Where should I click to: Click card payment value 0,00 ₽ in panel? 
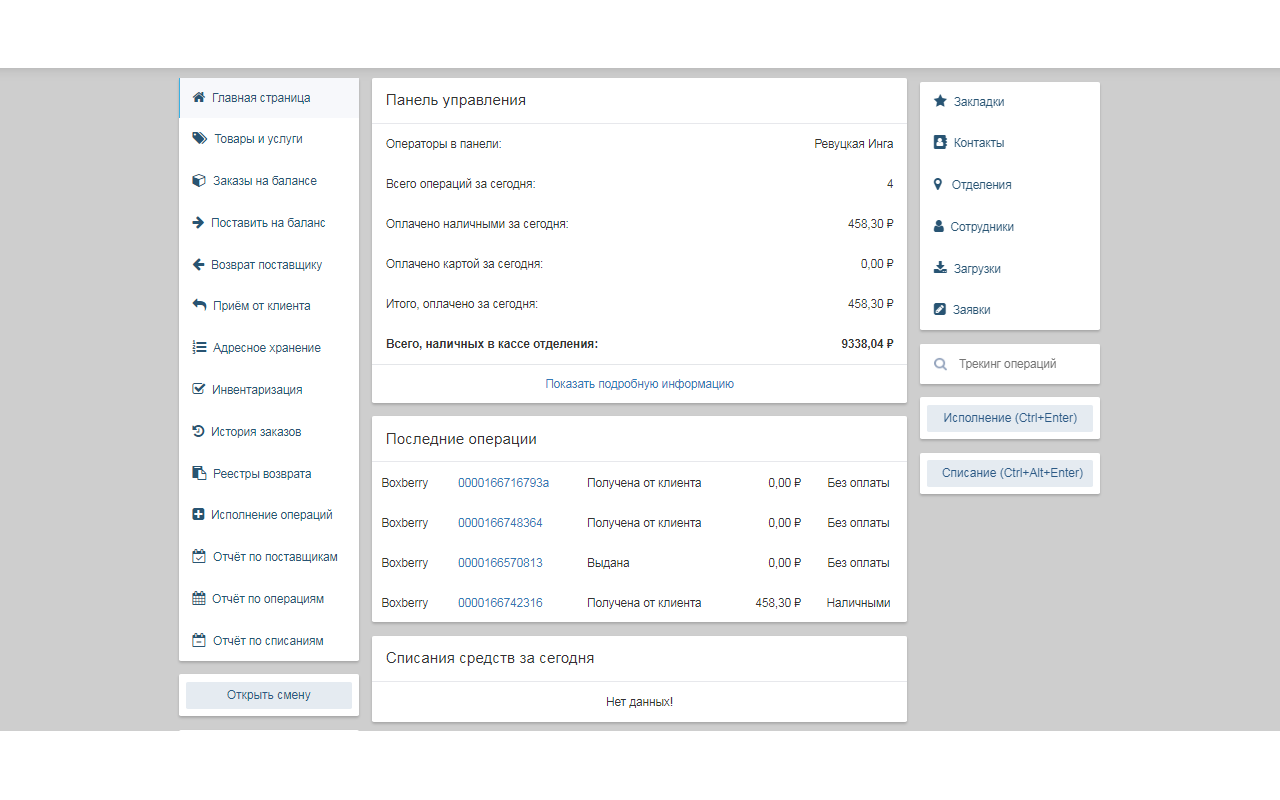[x=877, y=264]
